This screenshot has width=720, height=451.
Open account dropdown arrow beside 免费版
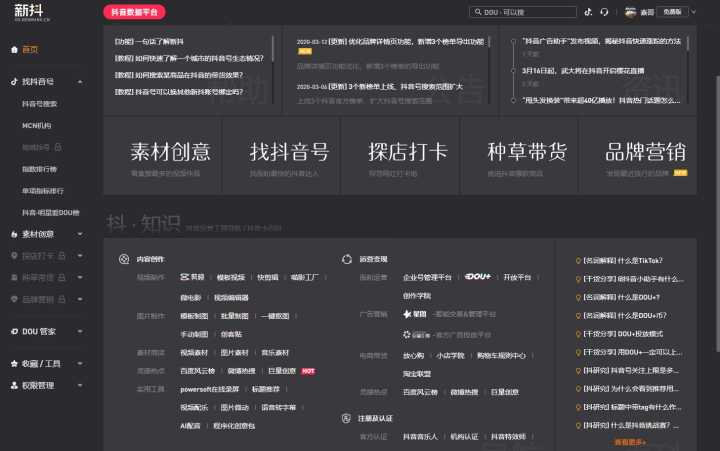[693, 12]
